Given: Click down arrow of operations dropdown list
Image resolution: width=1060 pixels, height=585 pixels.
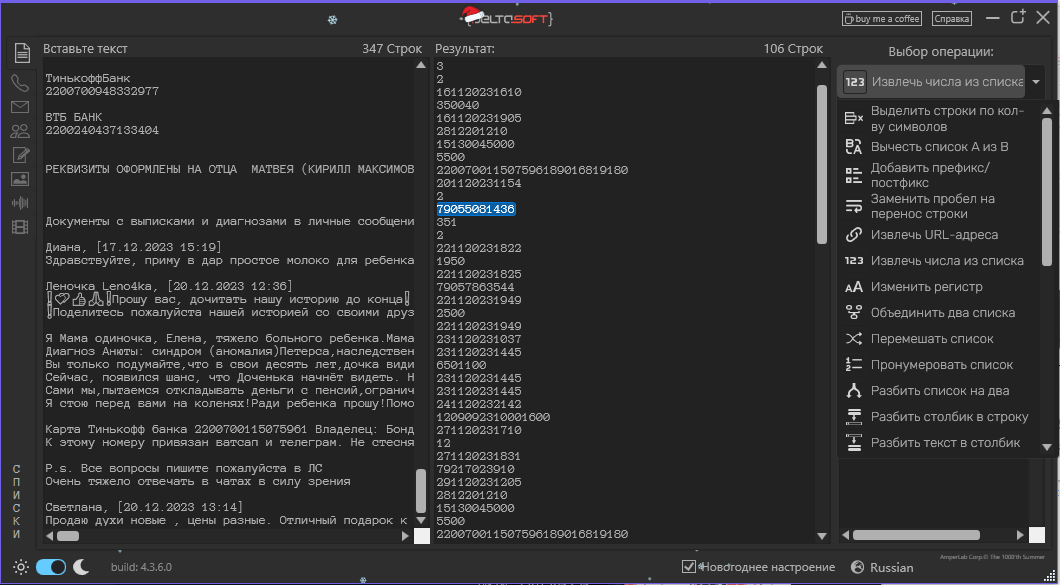Looking at the screenshot, I should 1047,447.
